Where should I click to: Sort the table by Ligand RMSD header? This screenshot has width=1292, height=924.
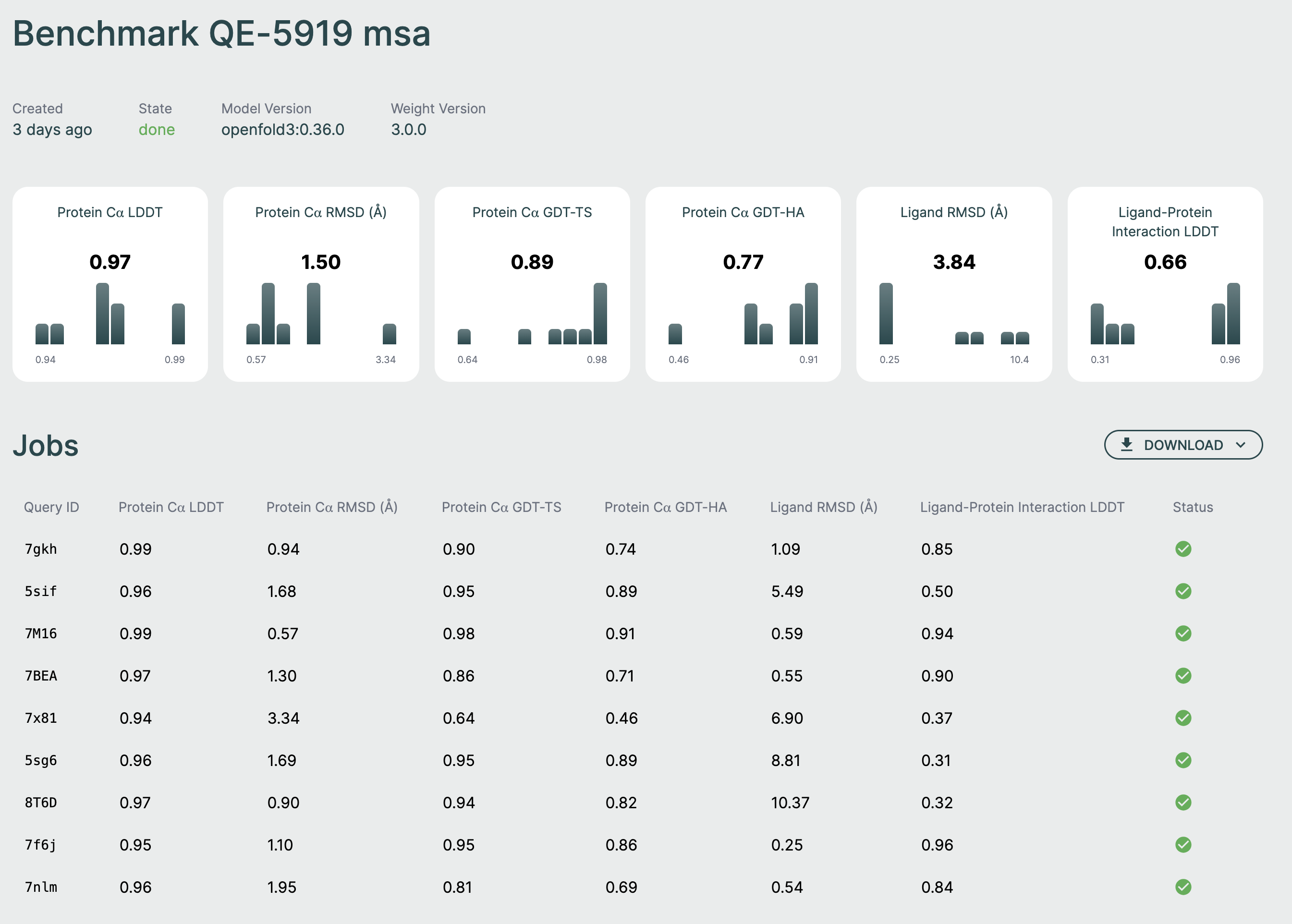(823, 507)
